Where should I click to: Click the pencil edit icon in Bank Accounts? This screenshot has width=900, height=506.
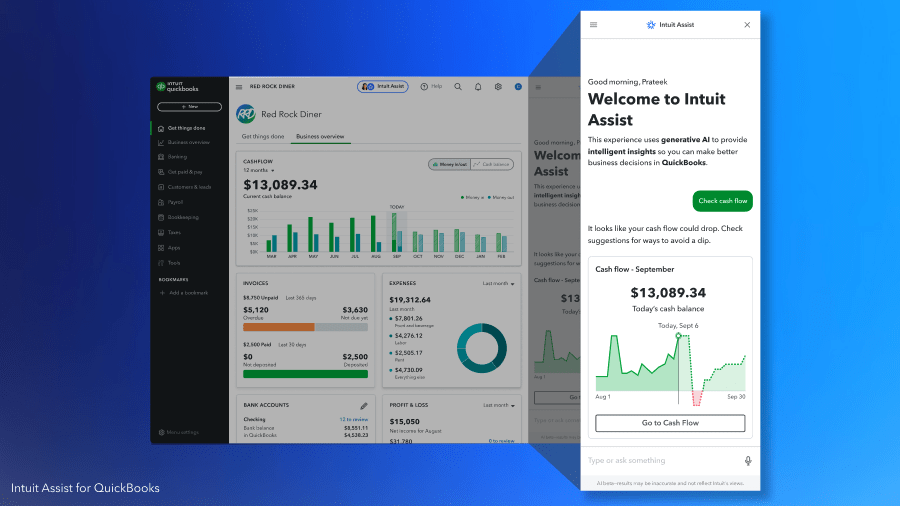(x=364, y=406)
